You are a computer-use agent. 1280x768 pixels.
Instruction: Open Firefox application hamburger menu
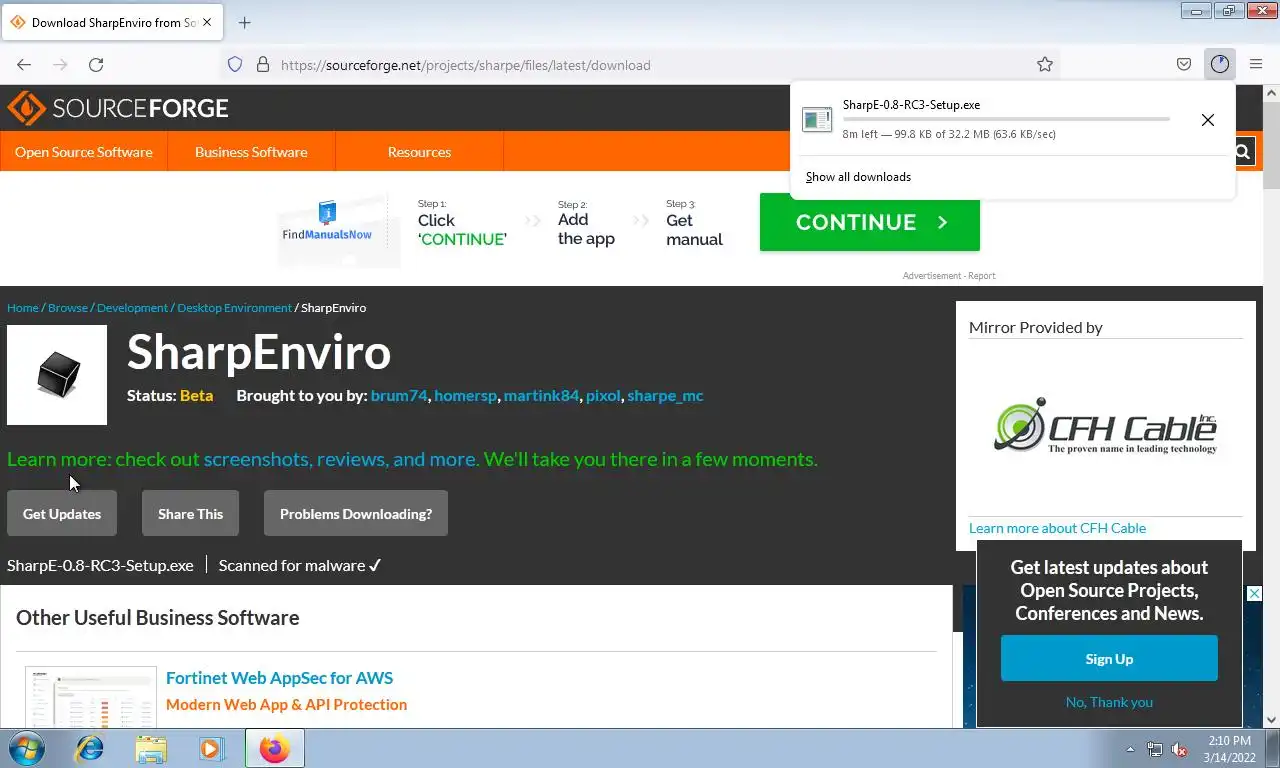[x=1256, y=65]
